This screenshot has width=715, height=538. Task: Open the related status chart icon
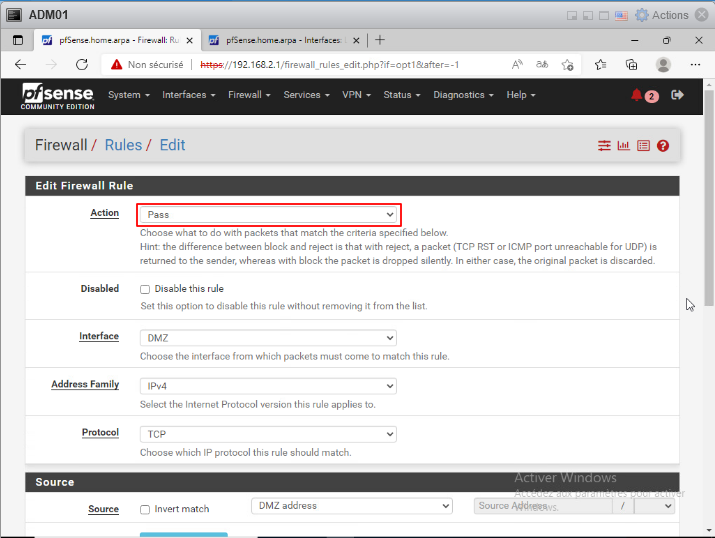(623, 145)
